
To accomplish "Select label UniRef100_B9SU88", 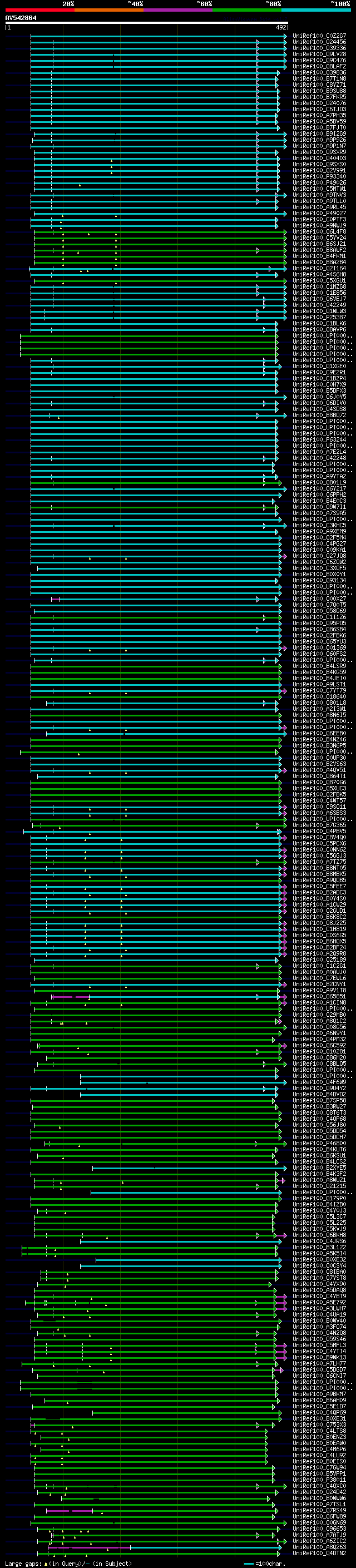I will tap(319, 91).
